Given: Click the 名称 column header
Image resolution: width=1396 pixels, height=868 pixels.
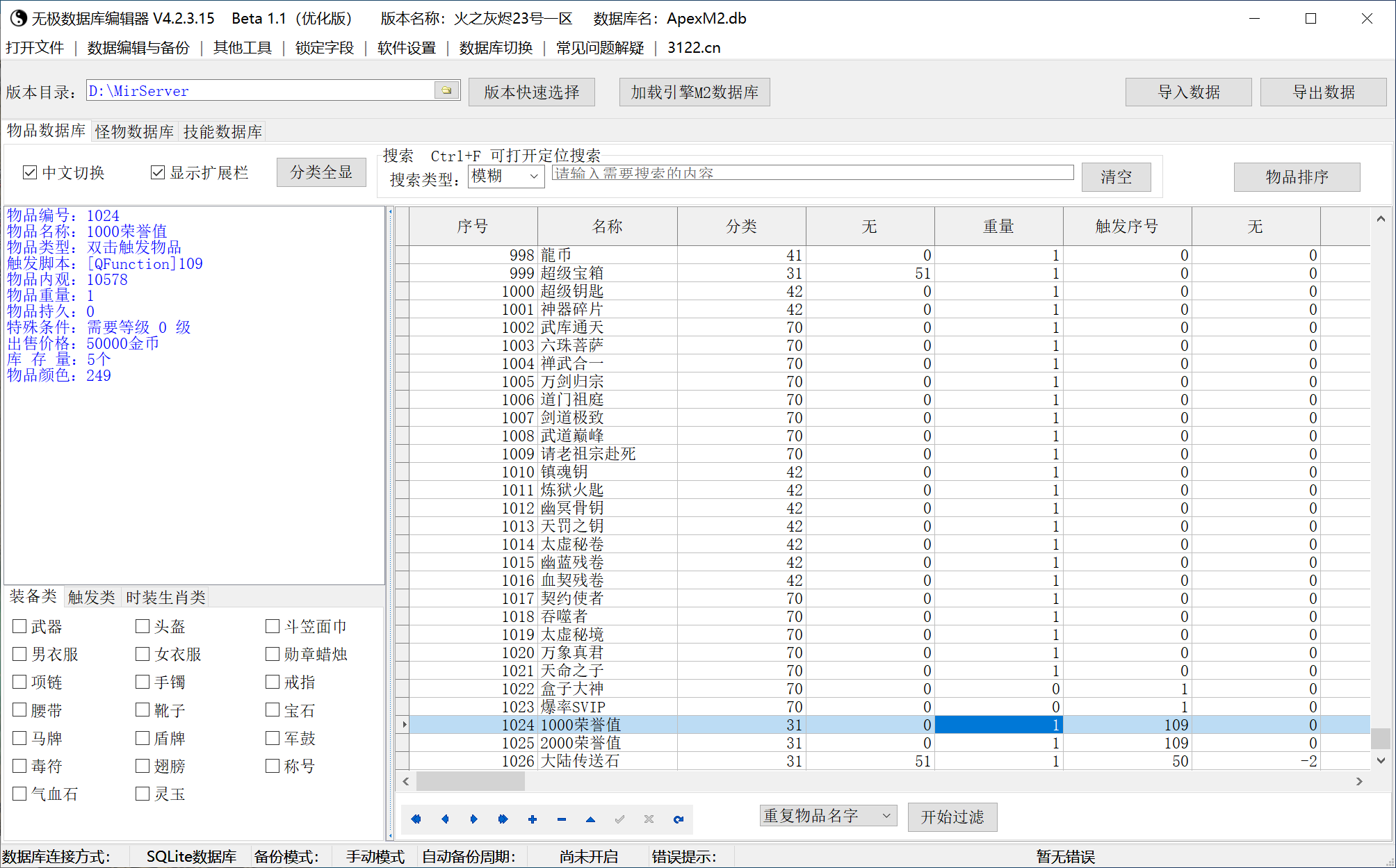Looking at the screenshot, I should [x=608, y=227].
